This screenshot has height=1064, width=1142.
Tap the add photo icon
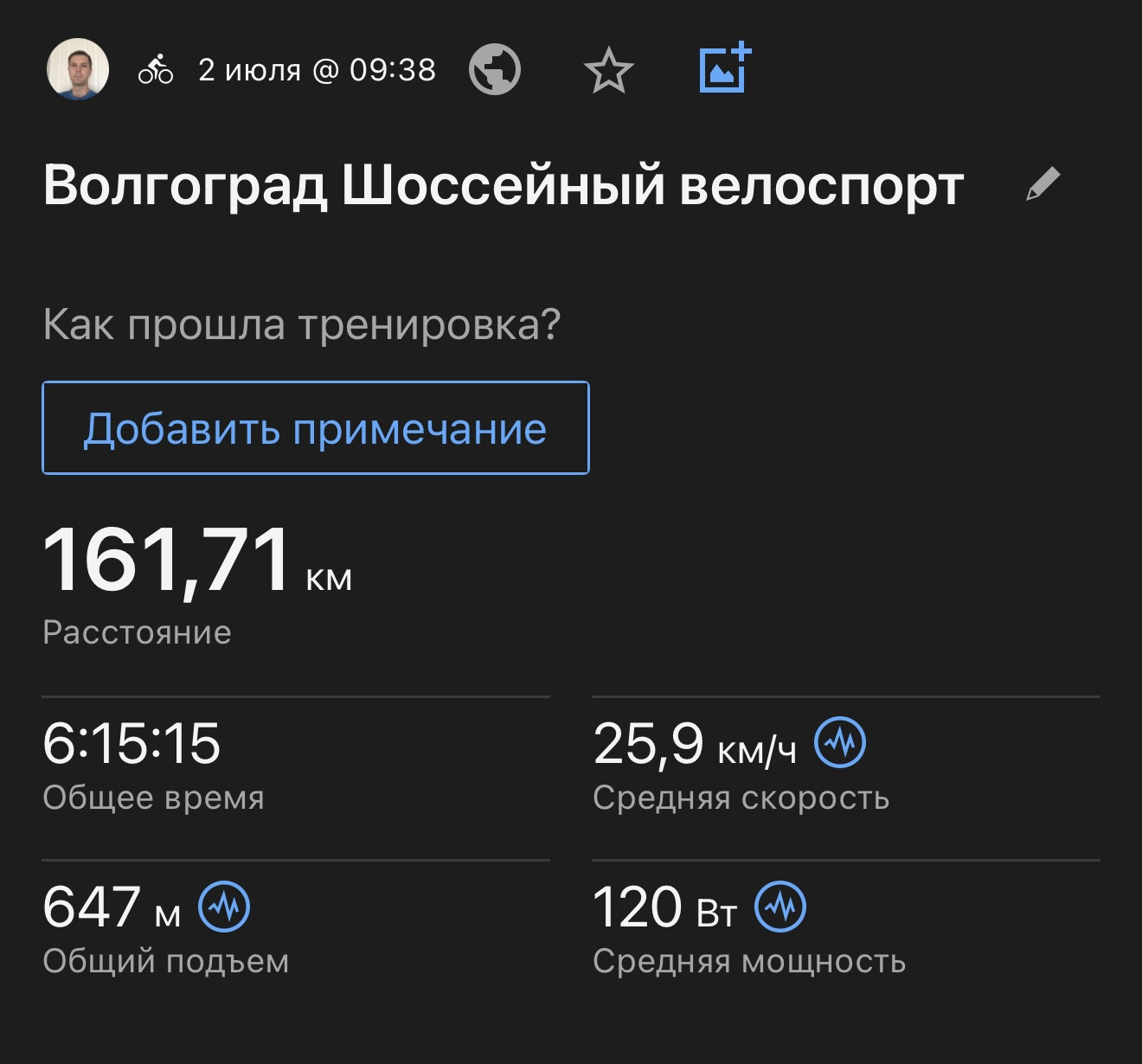click(725, 67)
